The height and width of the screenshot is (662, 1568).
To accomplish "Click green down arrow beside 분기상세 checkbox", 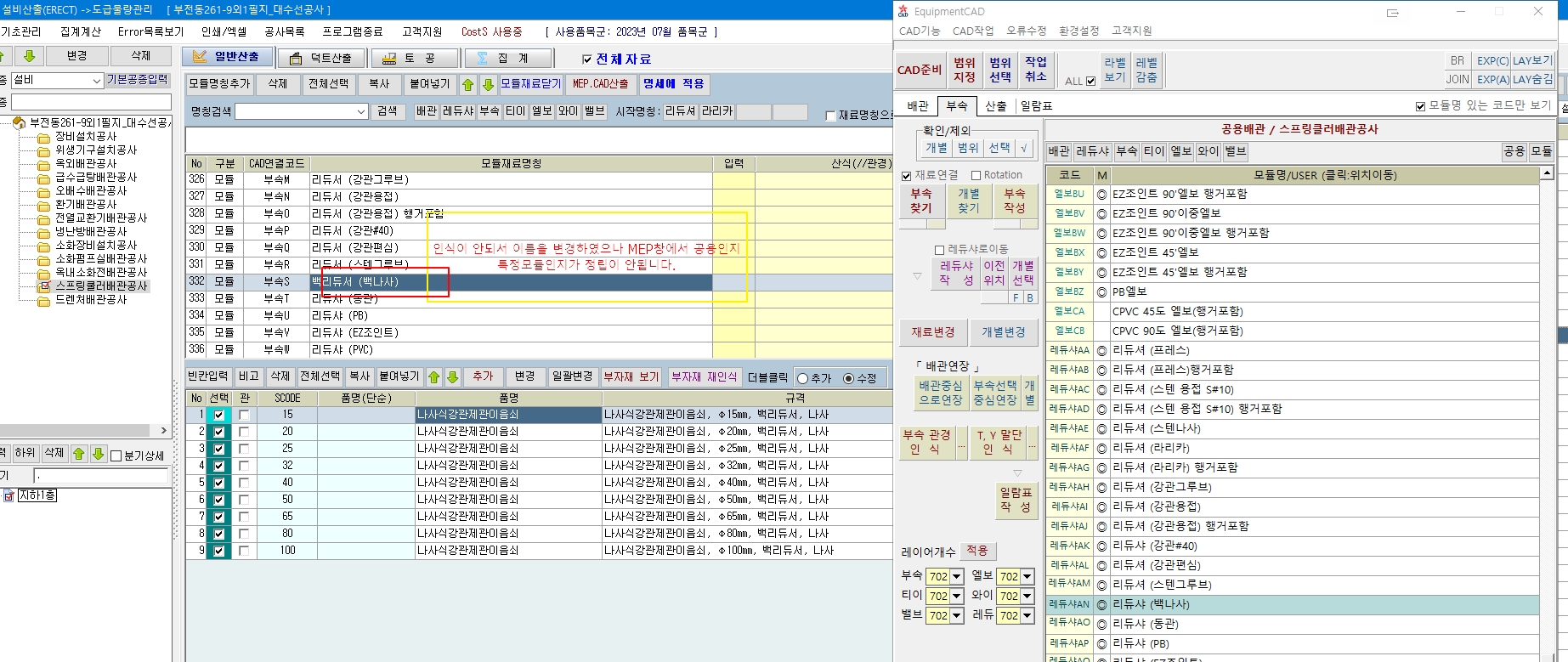I will coord(98,454).
